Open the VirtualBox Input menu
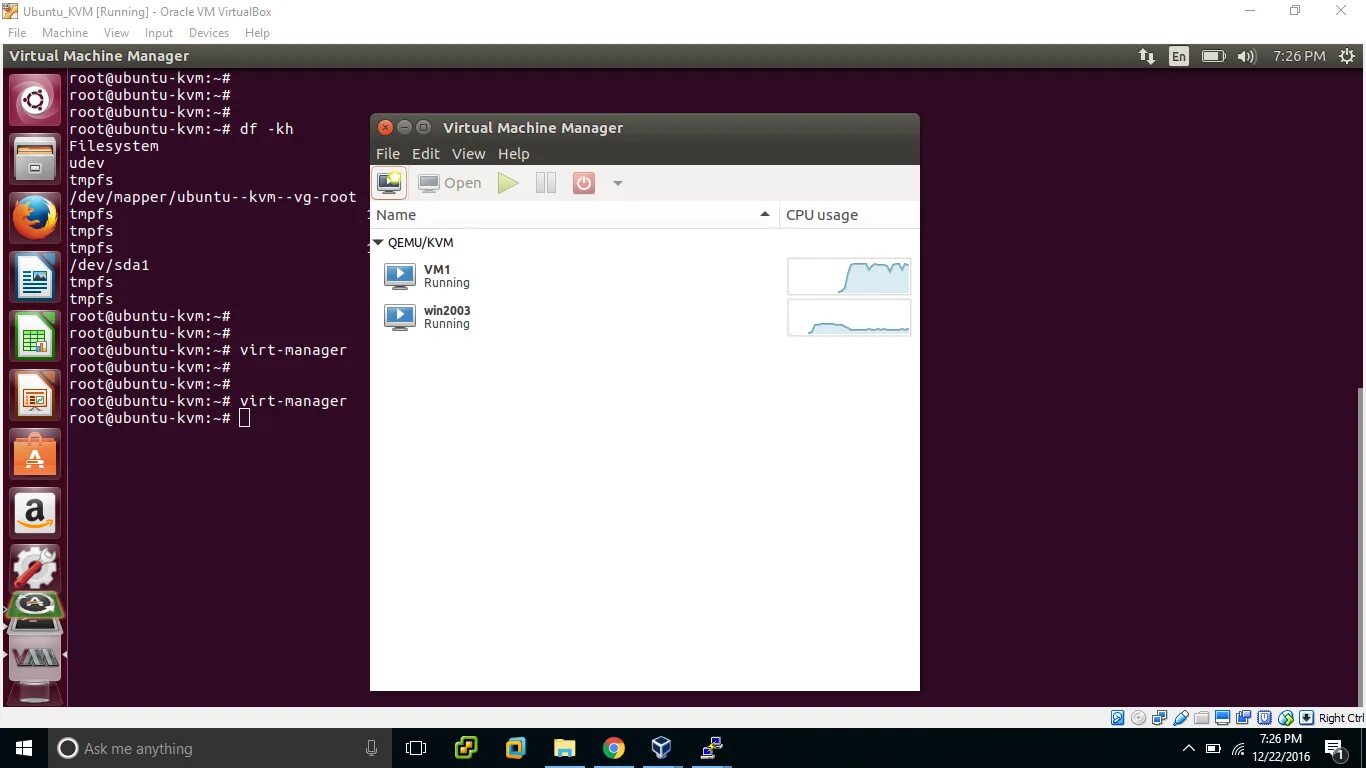1366x768 pixels. click(159, 33)
